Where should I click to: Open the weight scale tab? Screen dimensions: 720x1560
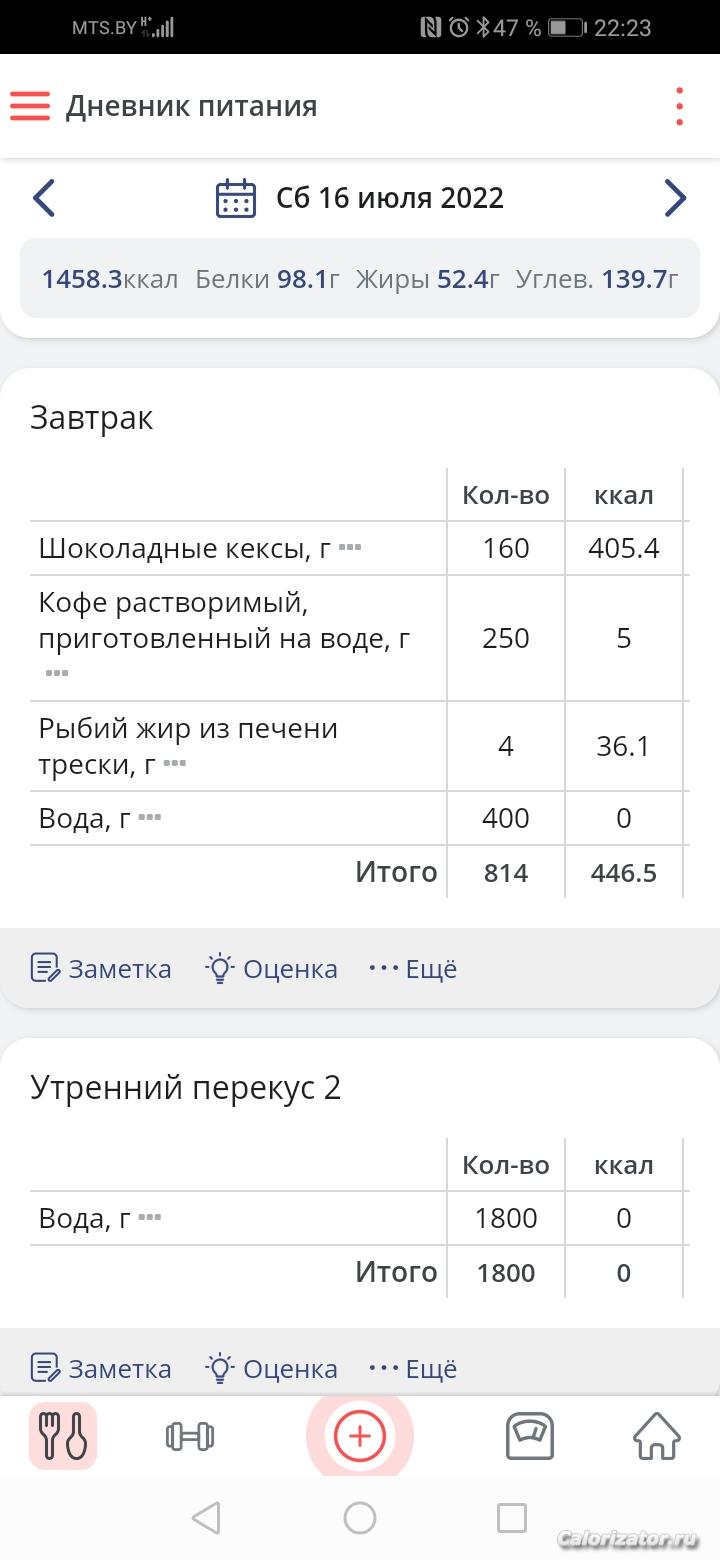[x=529, y=1437]
